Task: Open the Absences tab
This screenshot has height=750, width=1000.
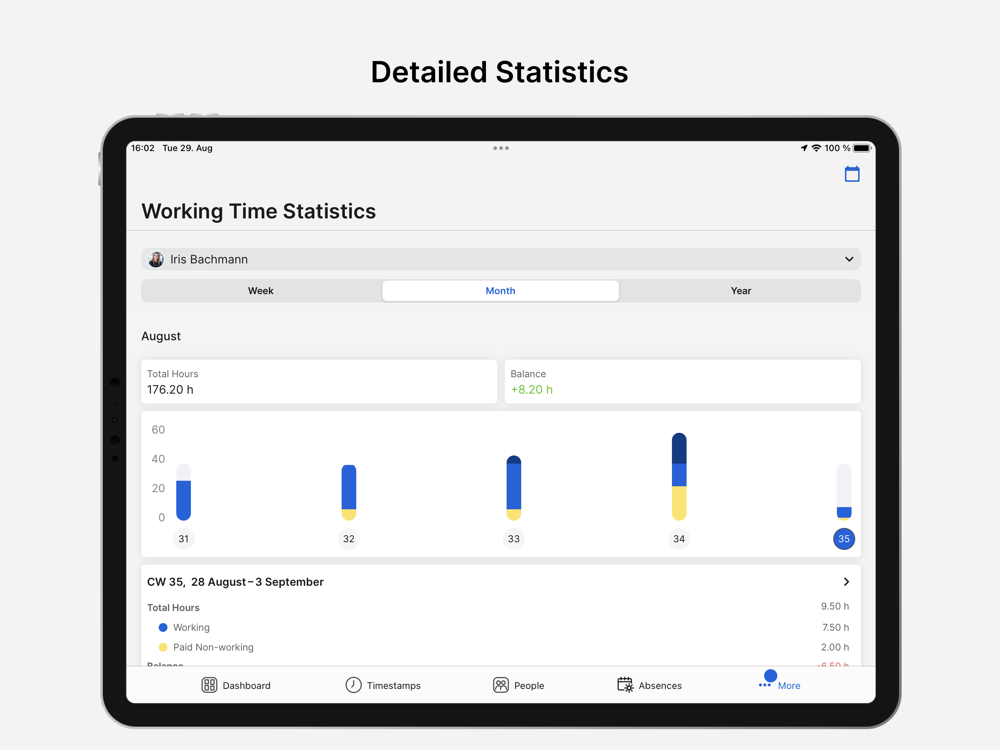Action: [649, 685]
